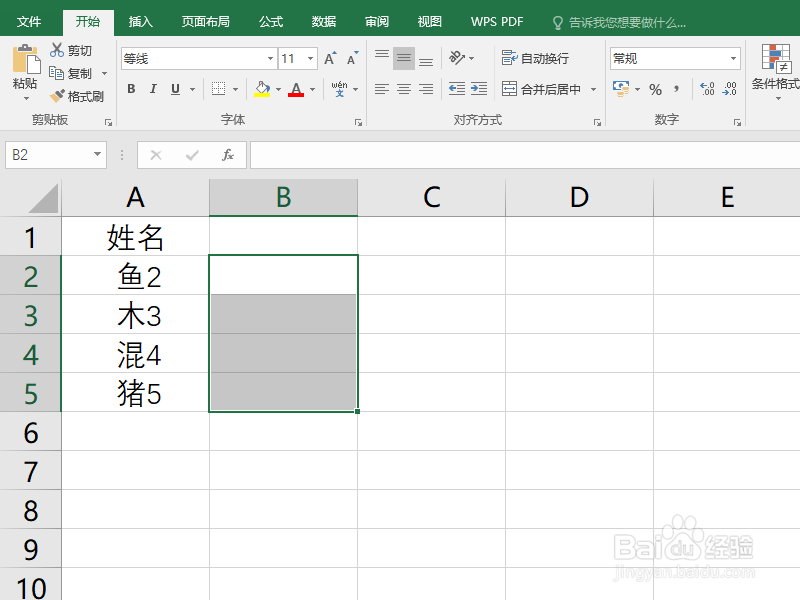Apply cell borders icon
Image resolution: width=800 pixels, height=600 pixels.
[x=218, y=89]
